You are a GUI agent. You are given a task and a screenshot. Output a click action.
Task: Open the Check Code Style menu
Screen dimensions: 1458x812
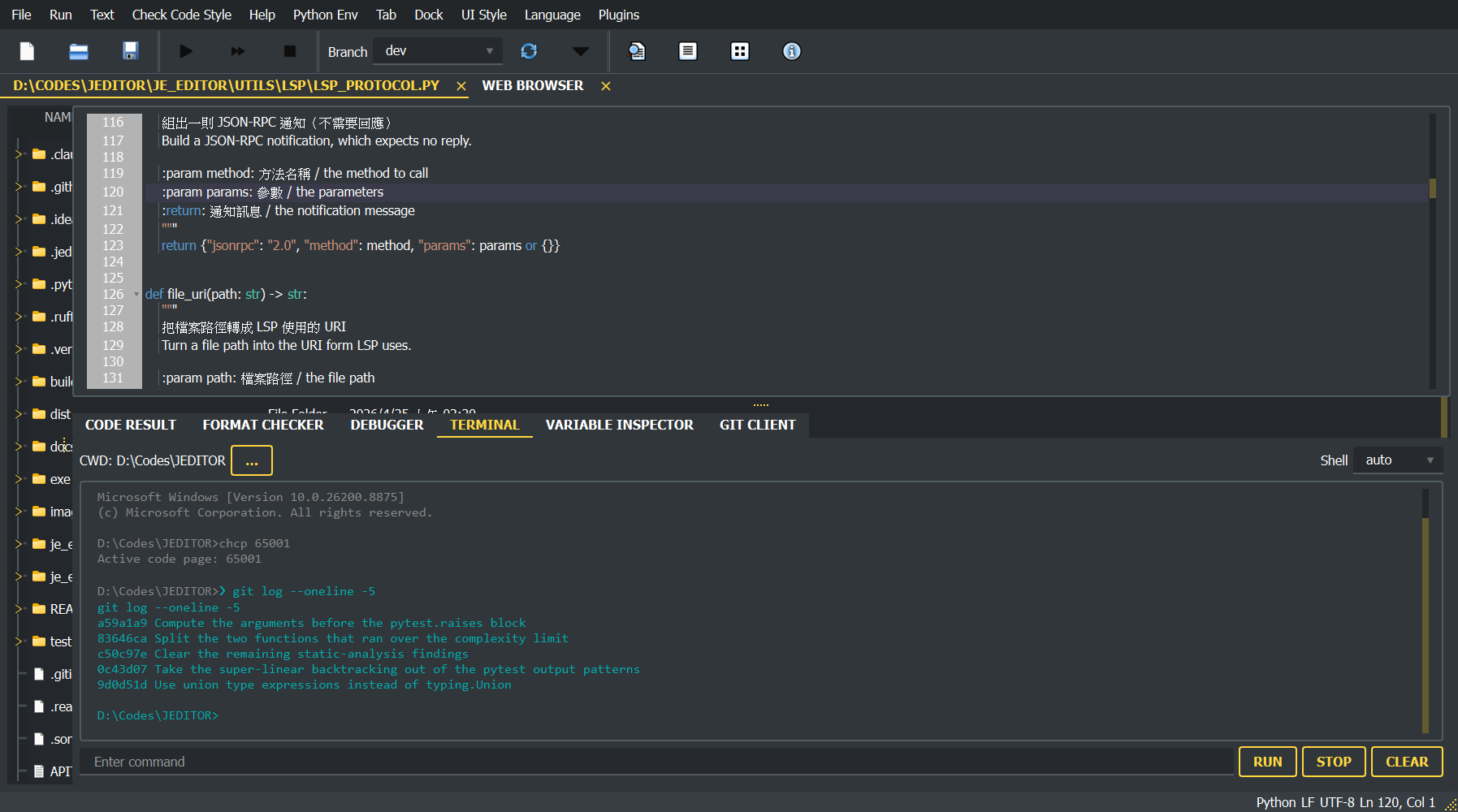pos(182,15)
